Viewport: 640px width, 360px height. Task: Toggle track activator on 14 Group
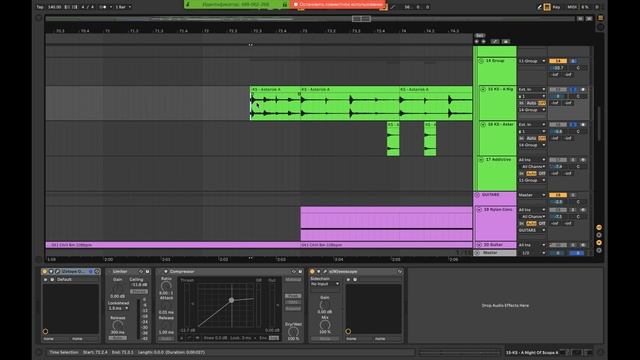click(x=558, y=61)
